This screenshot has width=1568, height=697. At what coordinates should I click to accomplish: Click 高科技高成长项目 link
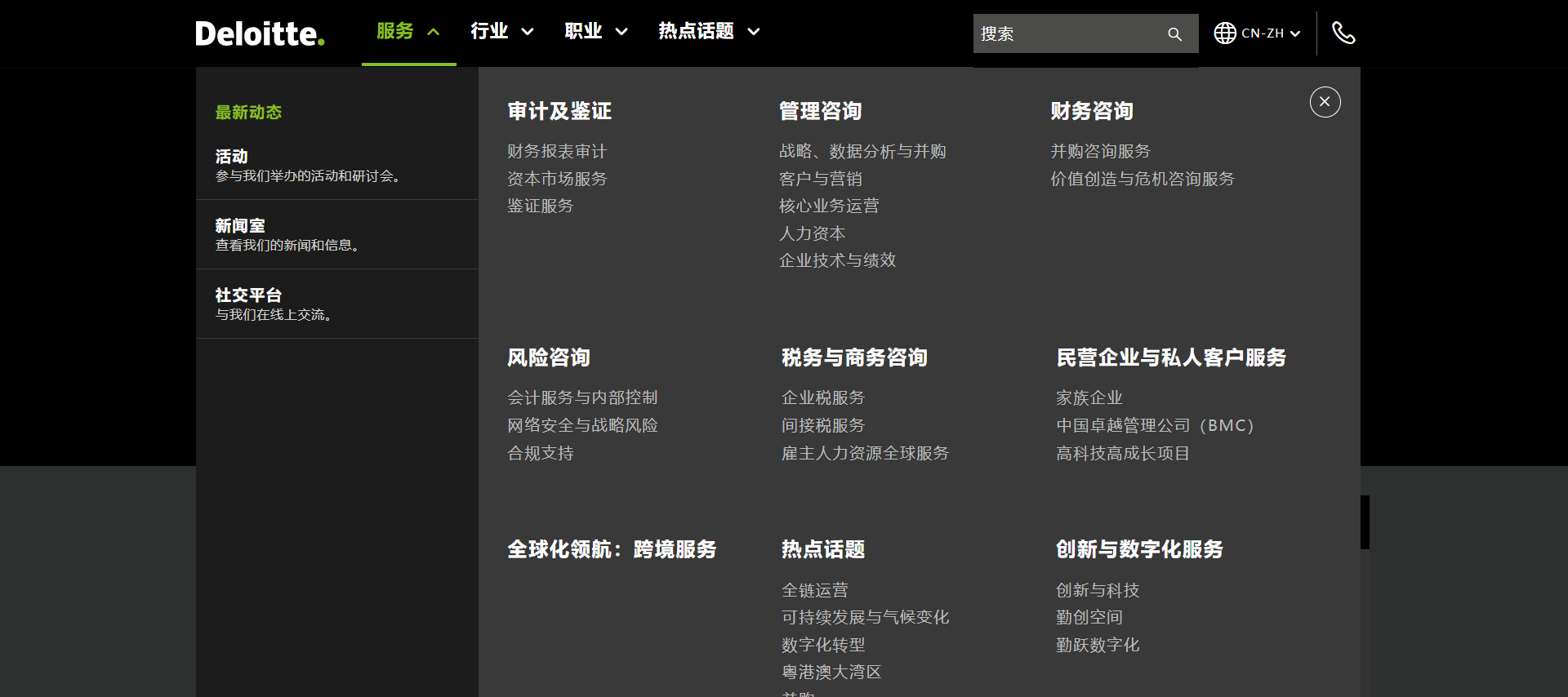1123,454
